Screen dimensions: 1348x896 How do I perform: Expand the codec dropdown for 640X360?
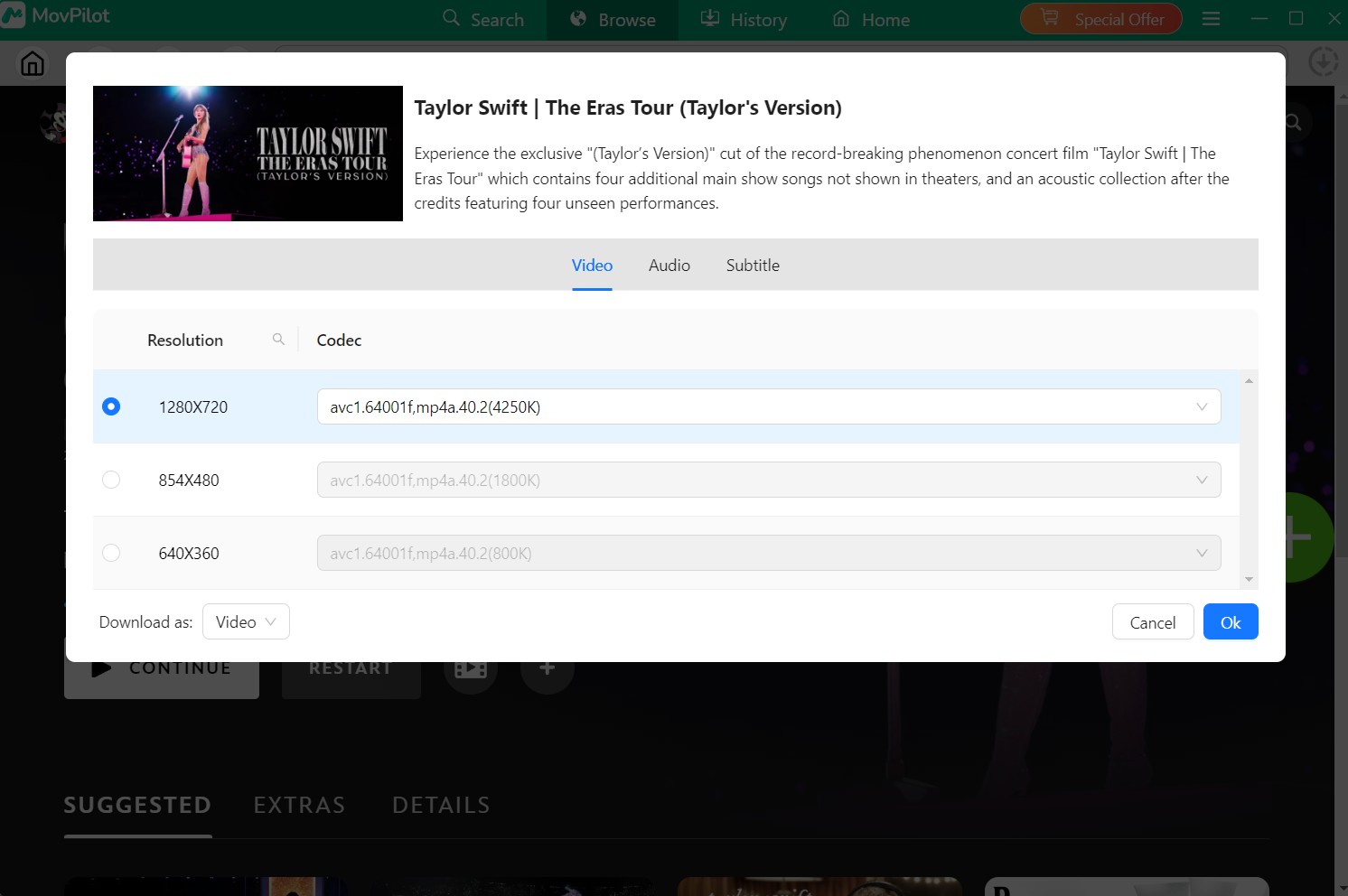click(x=1202, y=552)
